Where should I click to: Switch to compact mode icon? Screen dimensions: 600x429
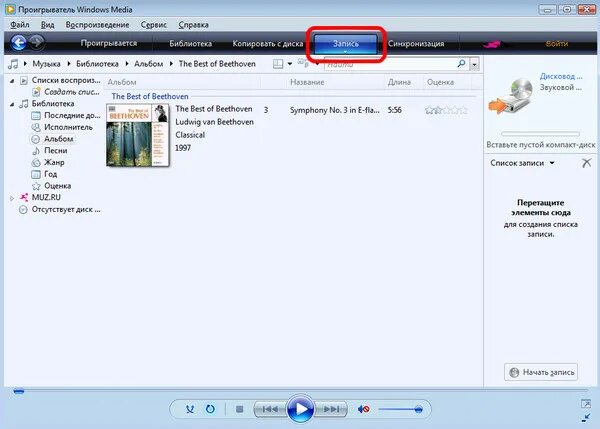[x=585, y=418]
